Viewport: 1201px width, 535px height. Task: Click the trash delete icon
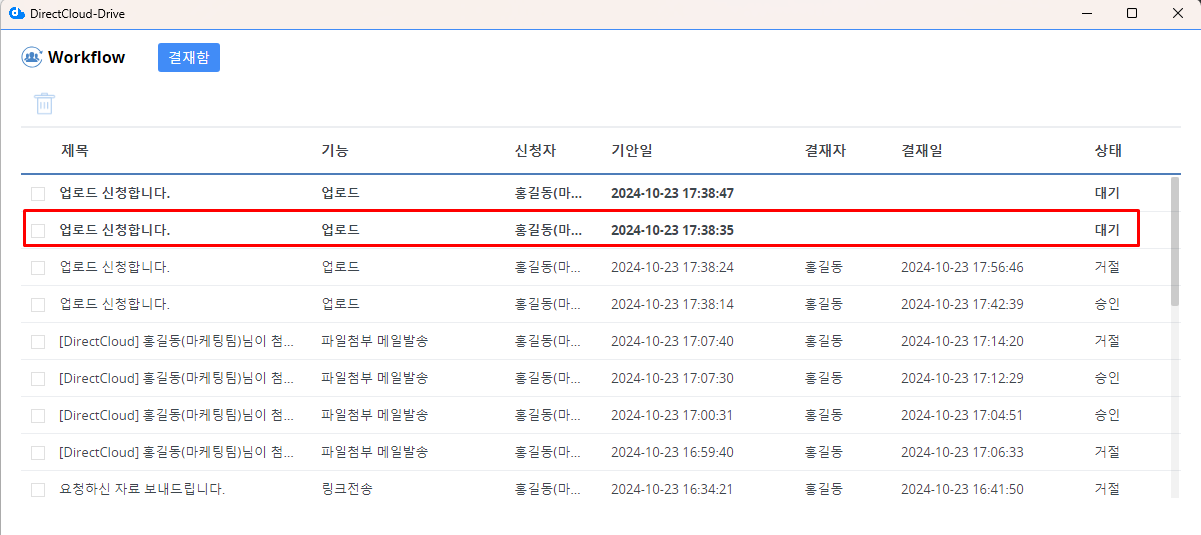44,103
